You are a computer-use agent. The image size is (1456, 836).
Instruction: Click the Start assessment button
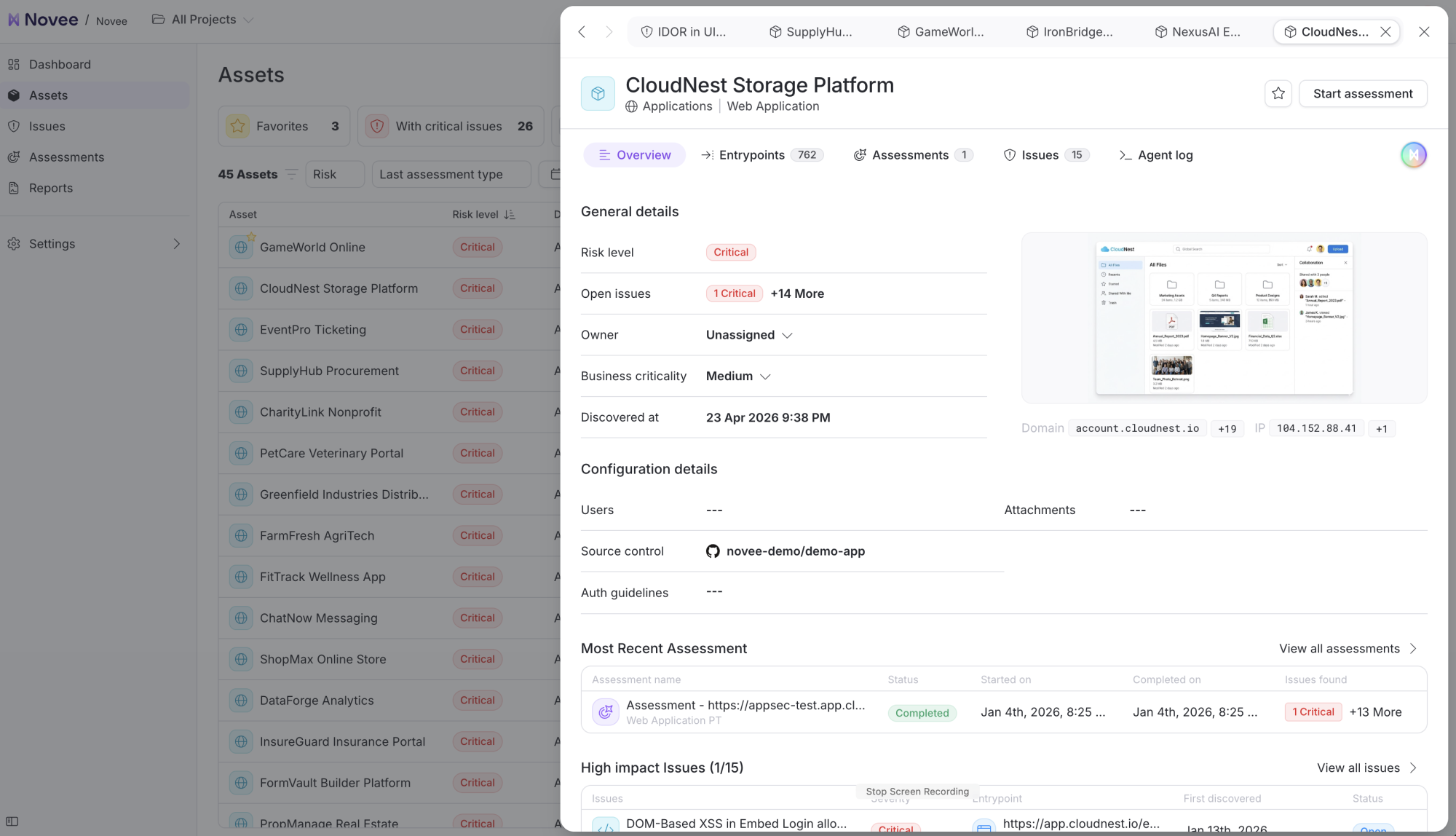[1363, 94]
